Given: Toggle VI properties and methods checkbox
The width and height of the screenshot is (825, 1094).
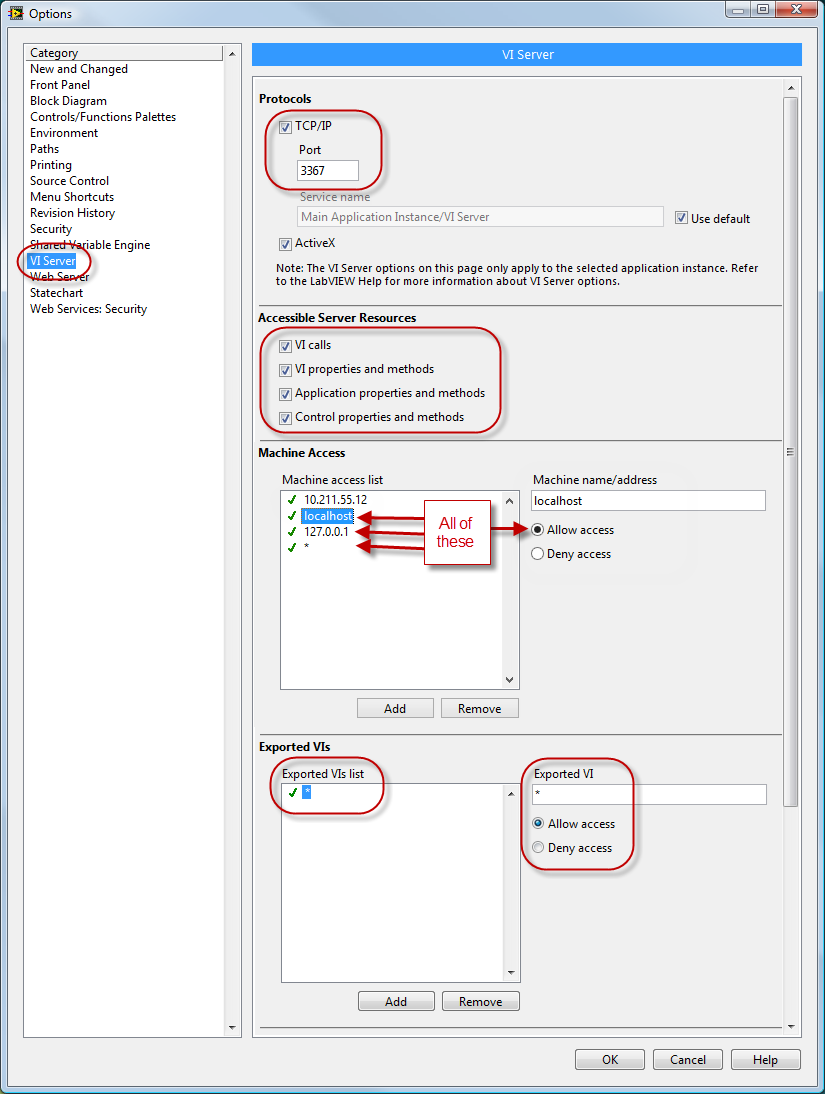Looking at the screenshot, I should pyautogui.click(x=285, y=370).
